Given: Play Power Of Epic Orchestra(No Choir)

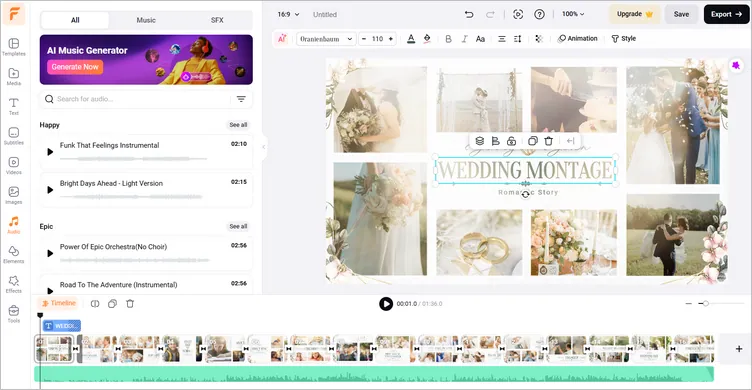Looking at the screenshot, I should click(x=50, y=253).
